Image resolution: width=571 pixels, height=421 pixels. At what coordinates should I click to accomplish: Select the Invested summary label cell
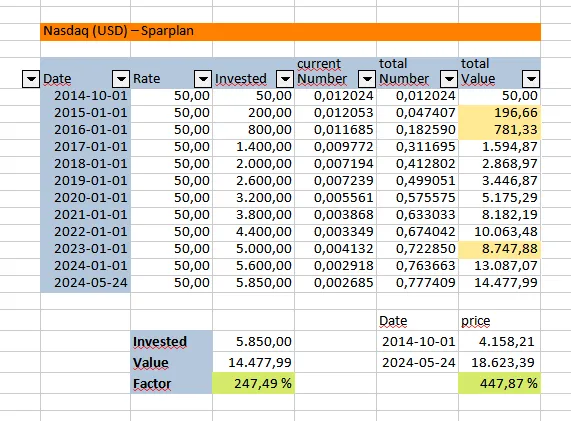(171, 341)
